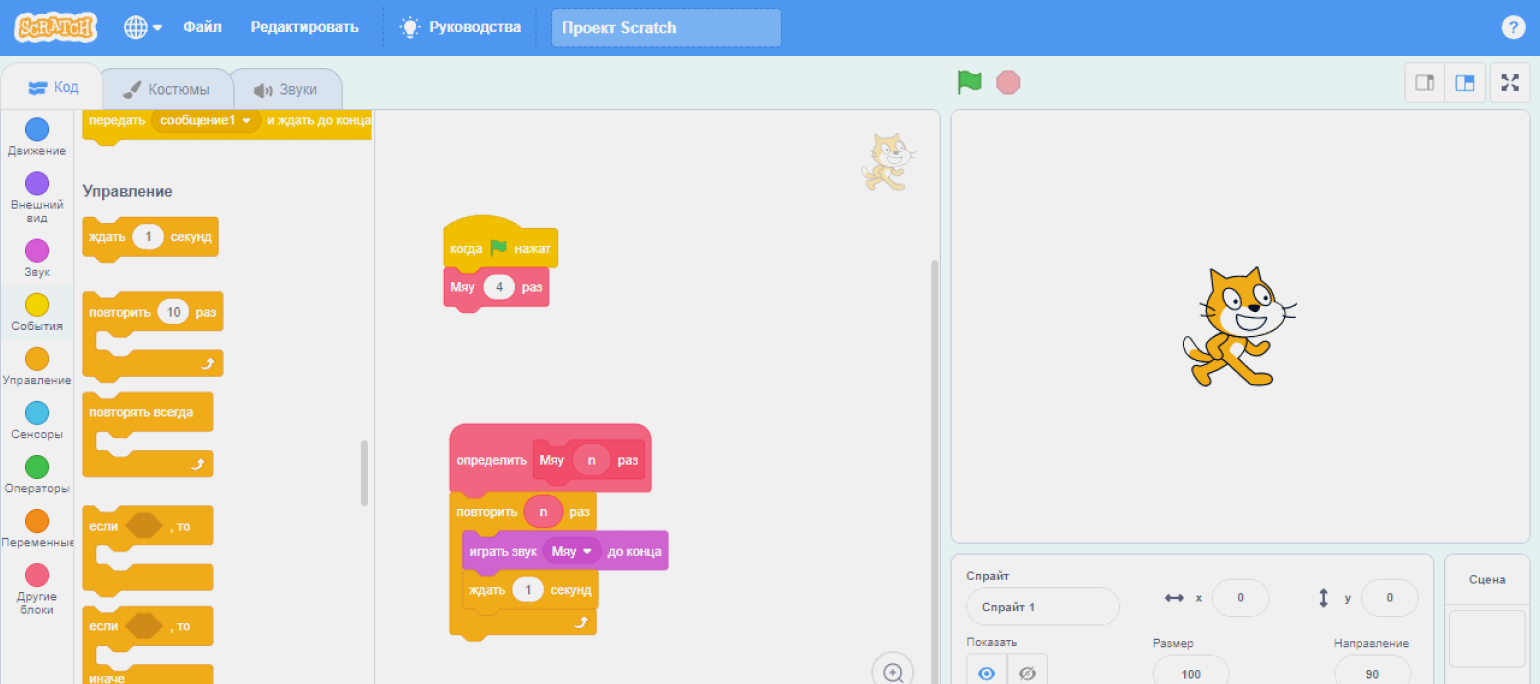Open the сообщение1 dropdown in the broadcast block
The height and width of the screenshot is (684, 1540).
pyautogui.click(x=206, y=120)
